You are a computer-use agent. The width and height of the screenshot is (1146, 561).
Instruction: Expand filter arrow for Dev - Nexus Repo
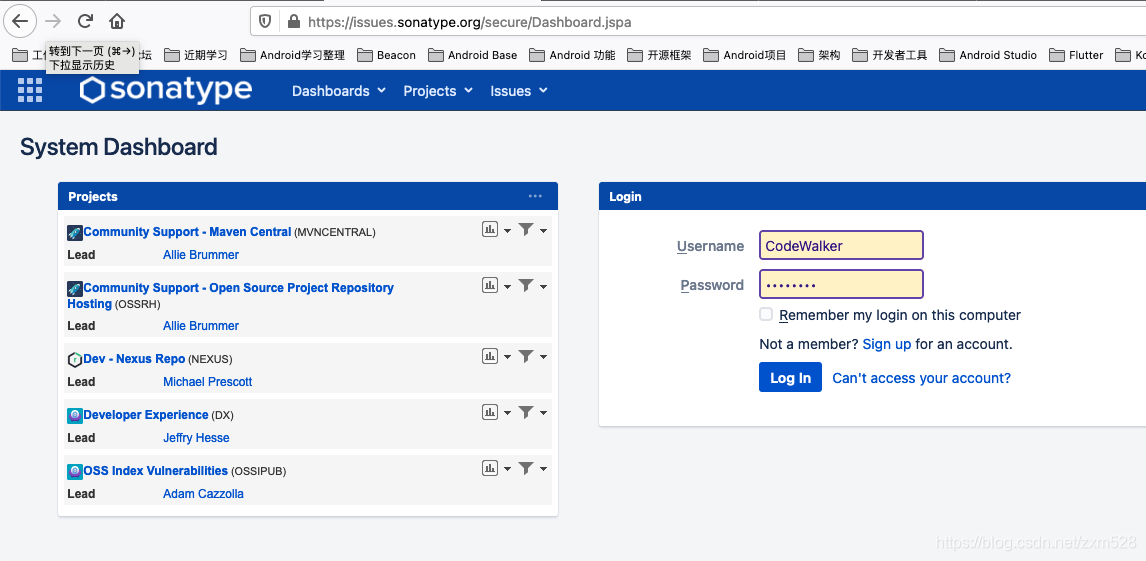(x=543, y=358)
